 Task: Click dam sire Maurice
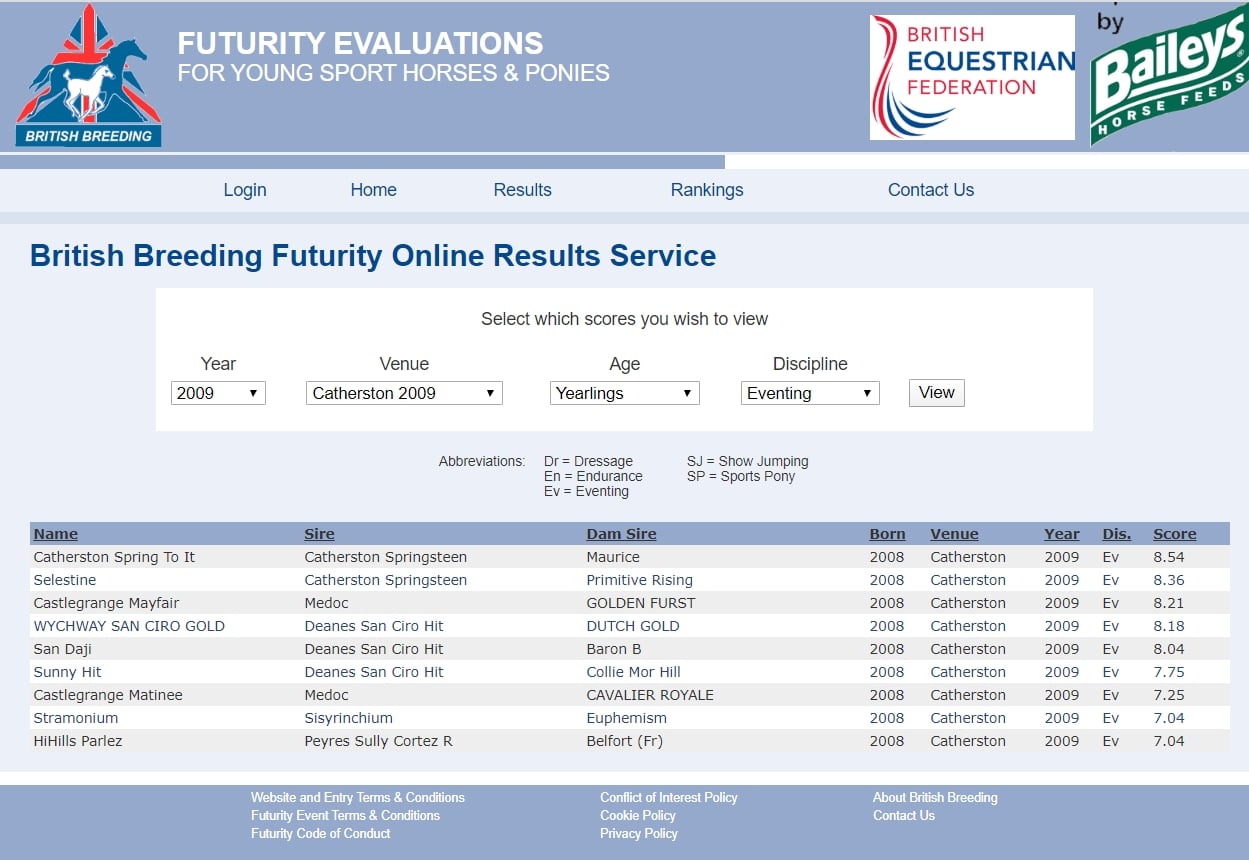[x=613, y=557]
